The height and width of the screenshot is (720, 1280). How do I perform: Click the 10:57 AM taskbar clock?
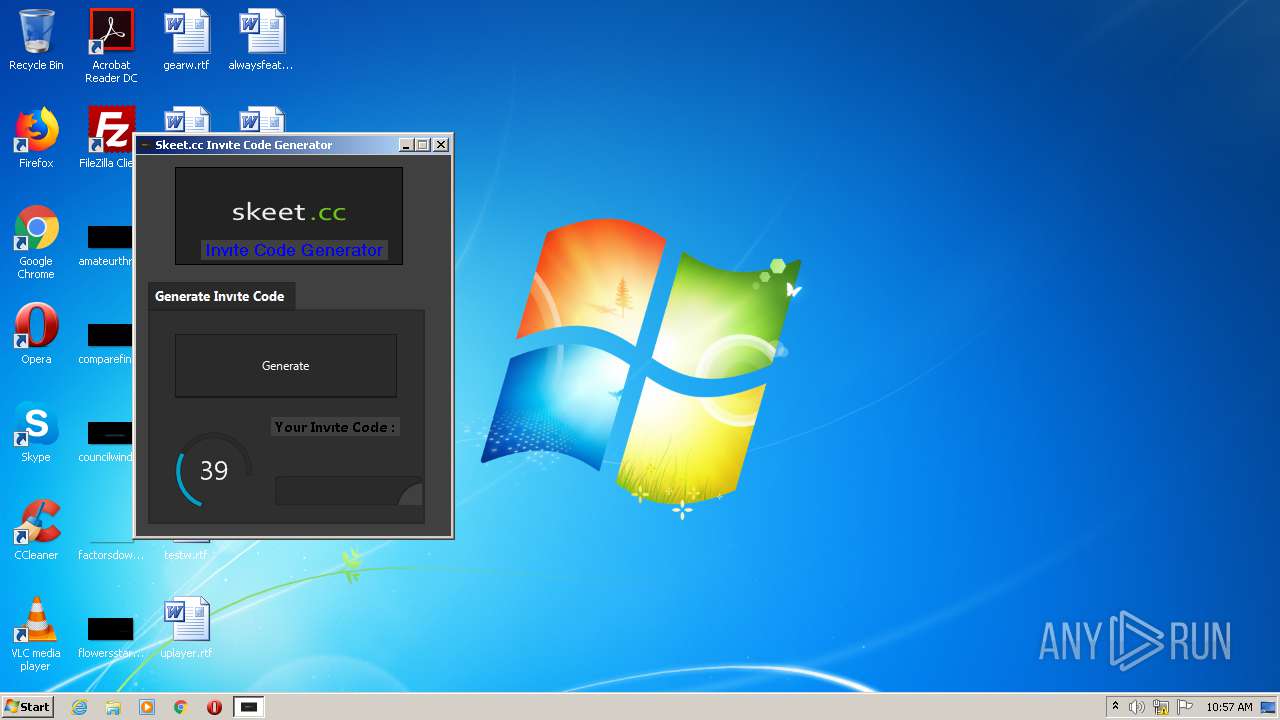coord(1229,707)
